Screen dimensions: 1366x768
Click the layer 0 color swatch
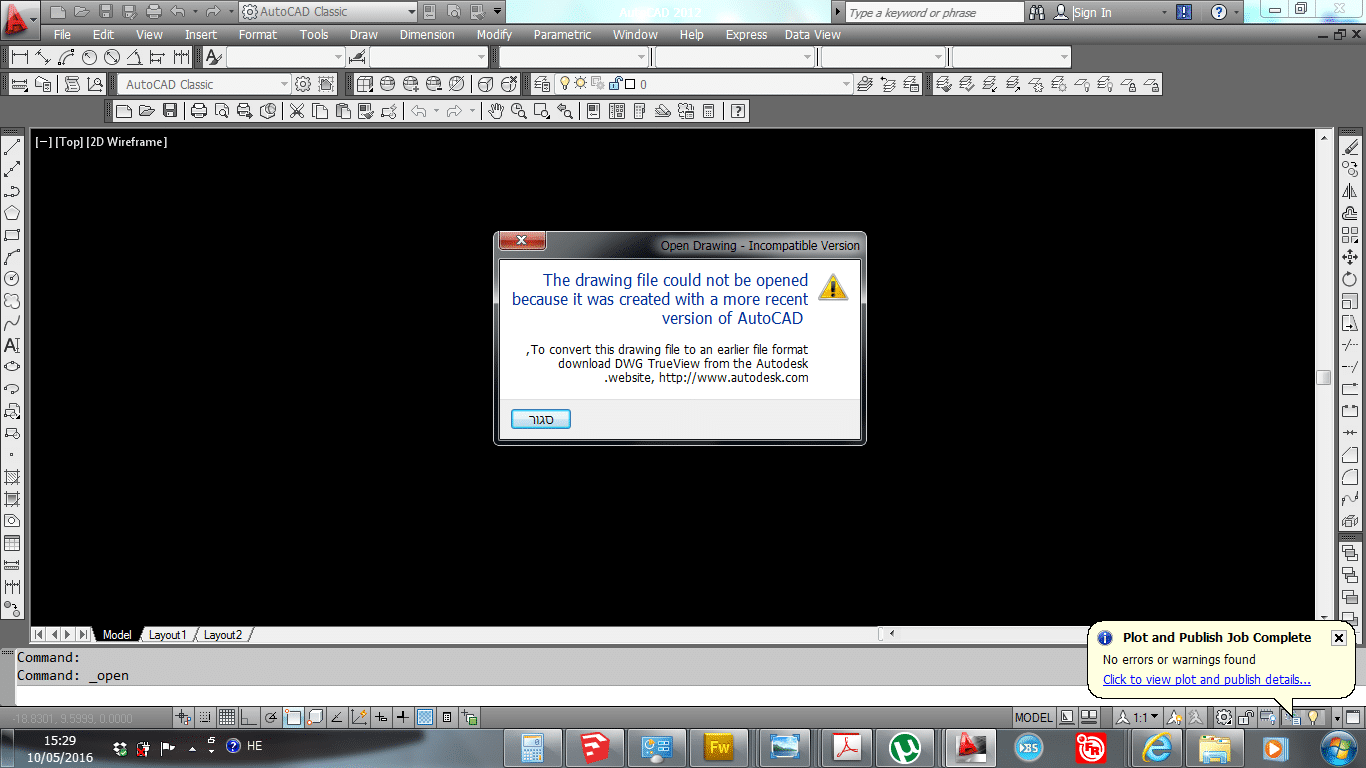630,85
